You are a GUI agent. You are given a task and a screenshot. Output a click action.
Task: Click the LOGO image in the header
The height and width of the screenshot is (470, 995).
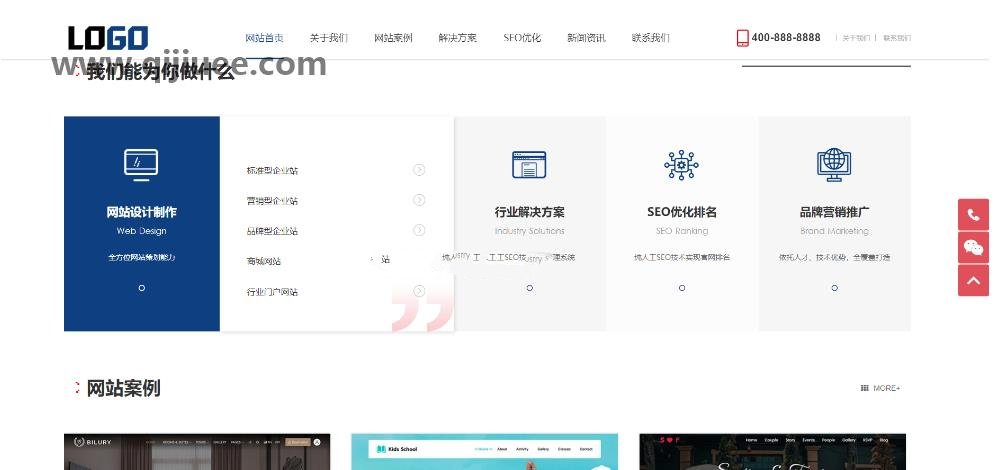click(x=108, y=38)
